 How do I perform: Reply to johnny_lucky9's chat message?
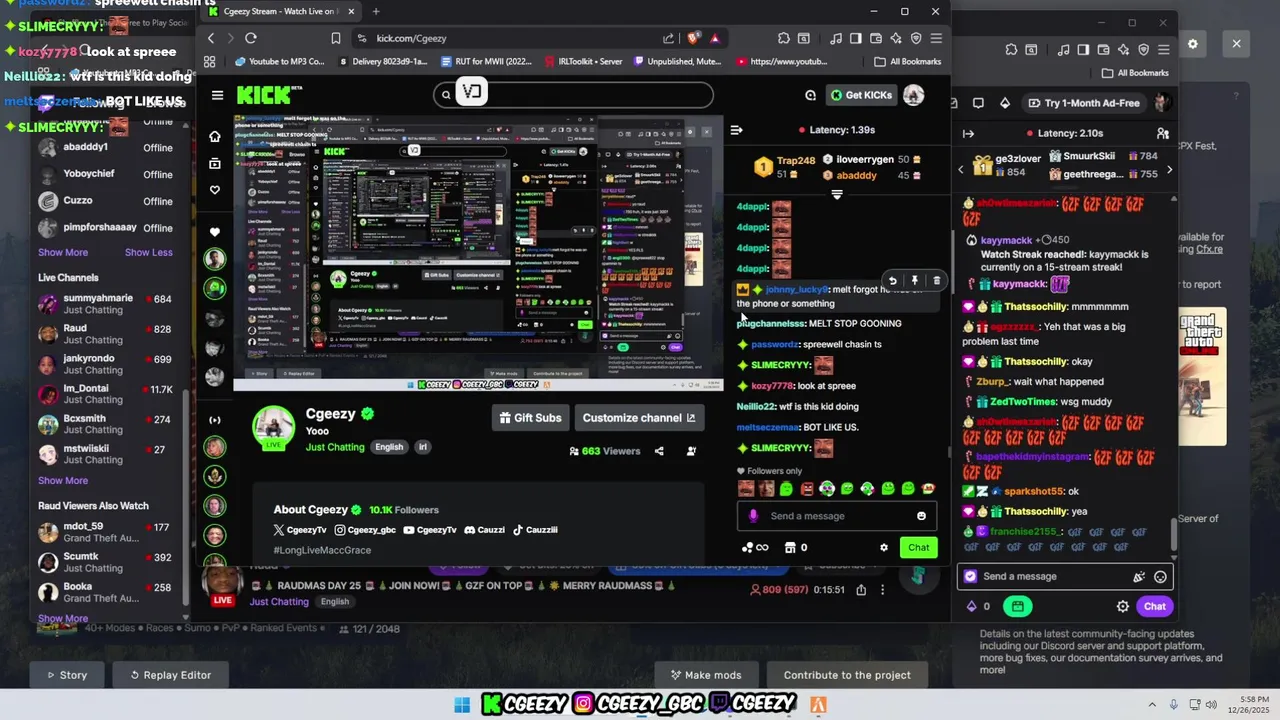pyautogui.click(x=892, y=281)
